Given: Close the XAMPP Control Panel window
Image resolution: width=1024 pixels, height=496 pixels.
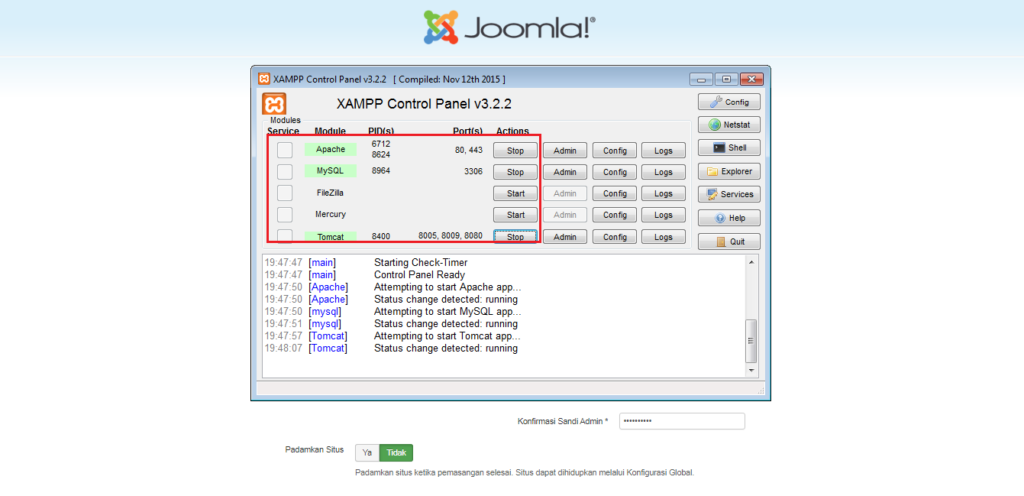Looking at the screenshot, I should point(752,80).
